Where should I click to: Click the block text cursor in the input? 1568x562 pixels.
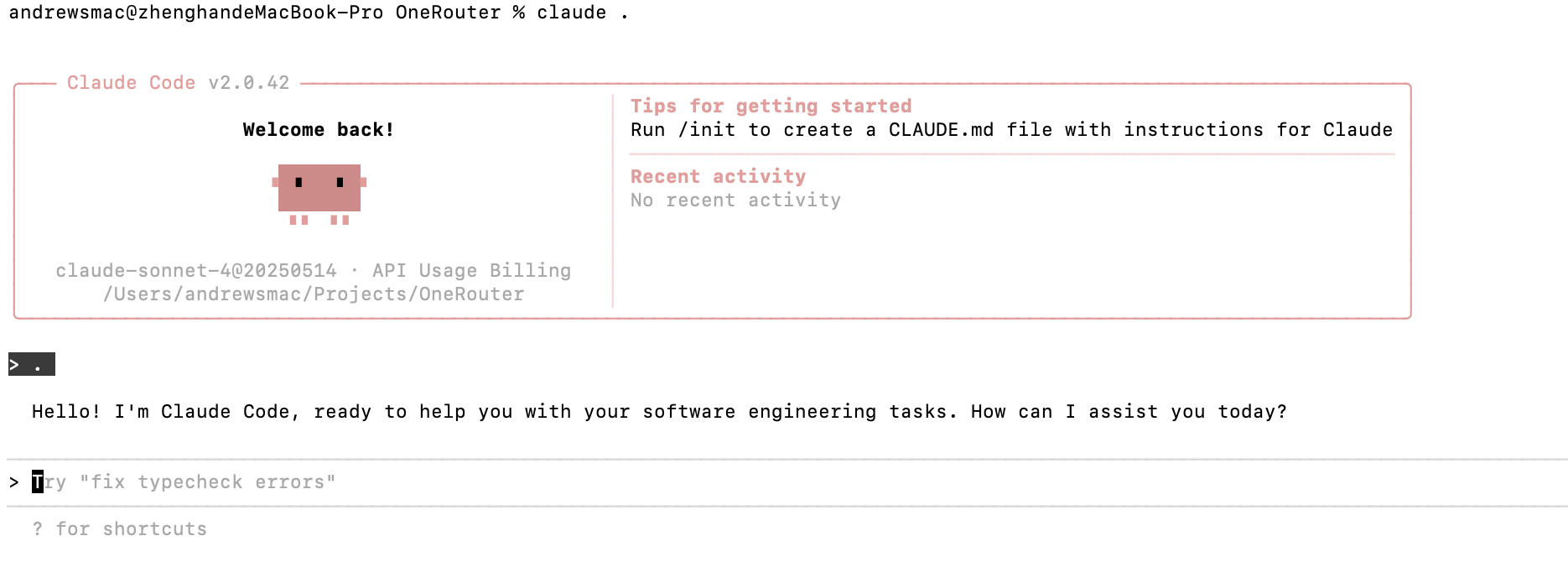[38, 482]
